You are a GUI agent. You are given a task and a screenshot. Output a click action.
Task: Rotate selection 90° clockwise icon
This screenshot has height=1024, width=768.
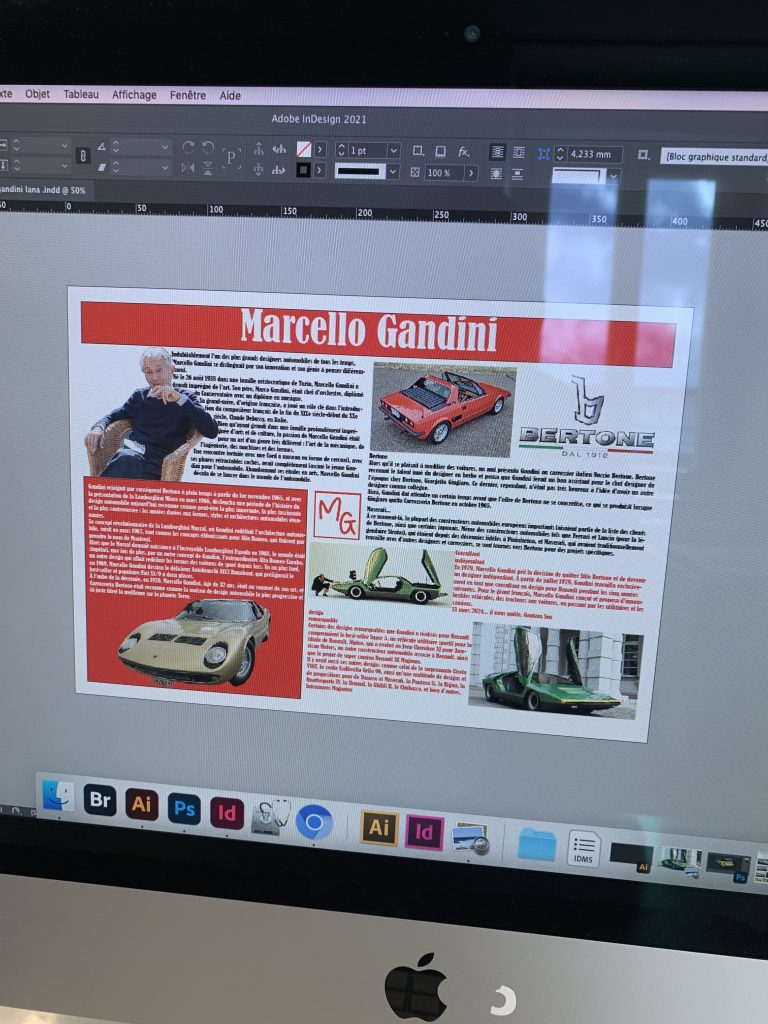point(188,147)
